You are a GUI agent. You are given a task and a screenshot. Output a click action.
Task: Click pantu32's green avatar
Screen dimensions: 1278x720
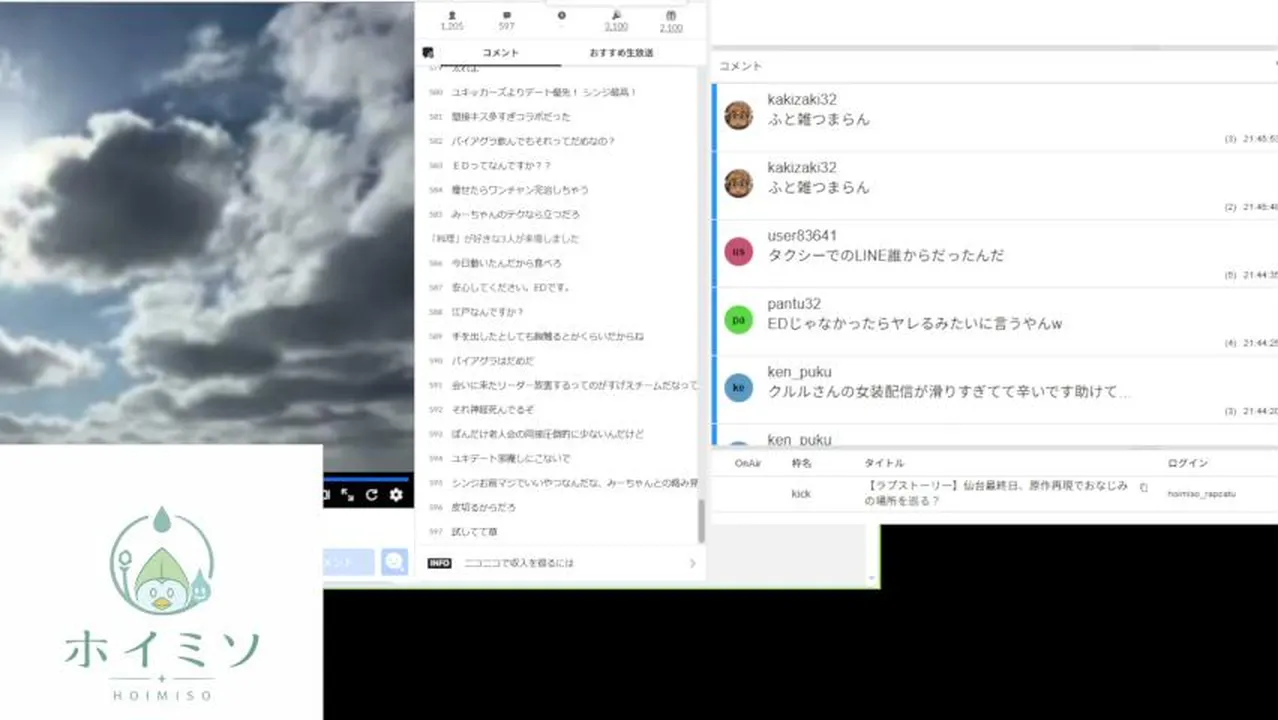[738, 319]
